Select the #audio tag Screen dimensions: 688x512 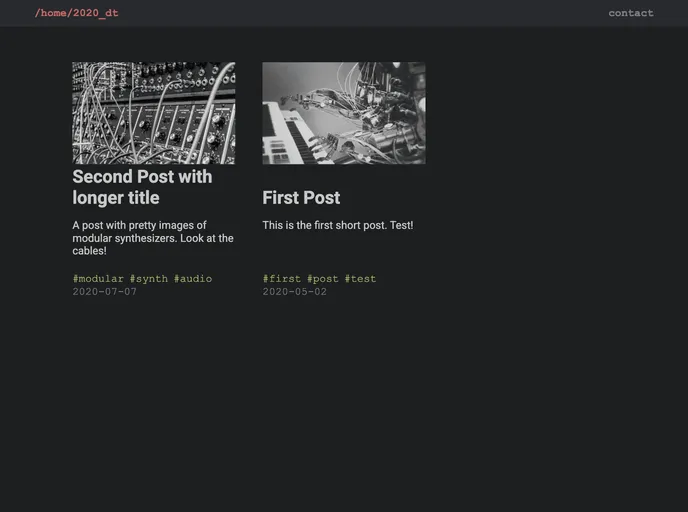[193, 279]
